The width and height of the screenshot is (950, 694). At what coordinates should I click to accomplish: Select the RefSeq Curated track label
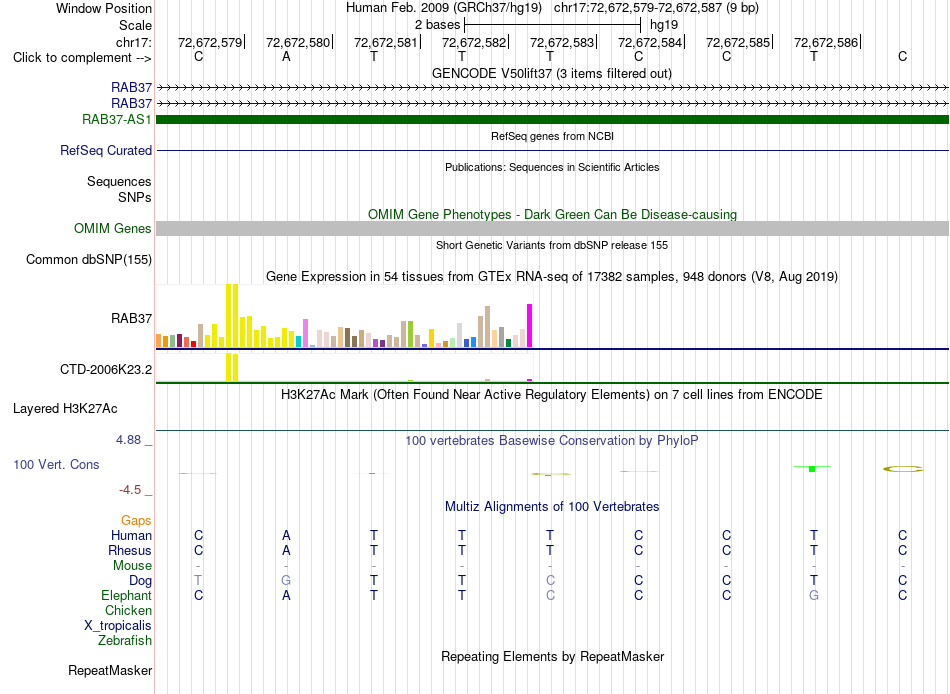pos(105,150)
